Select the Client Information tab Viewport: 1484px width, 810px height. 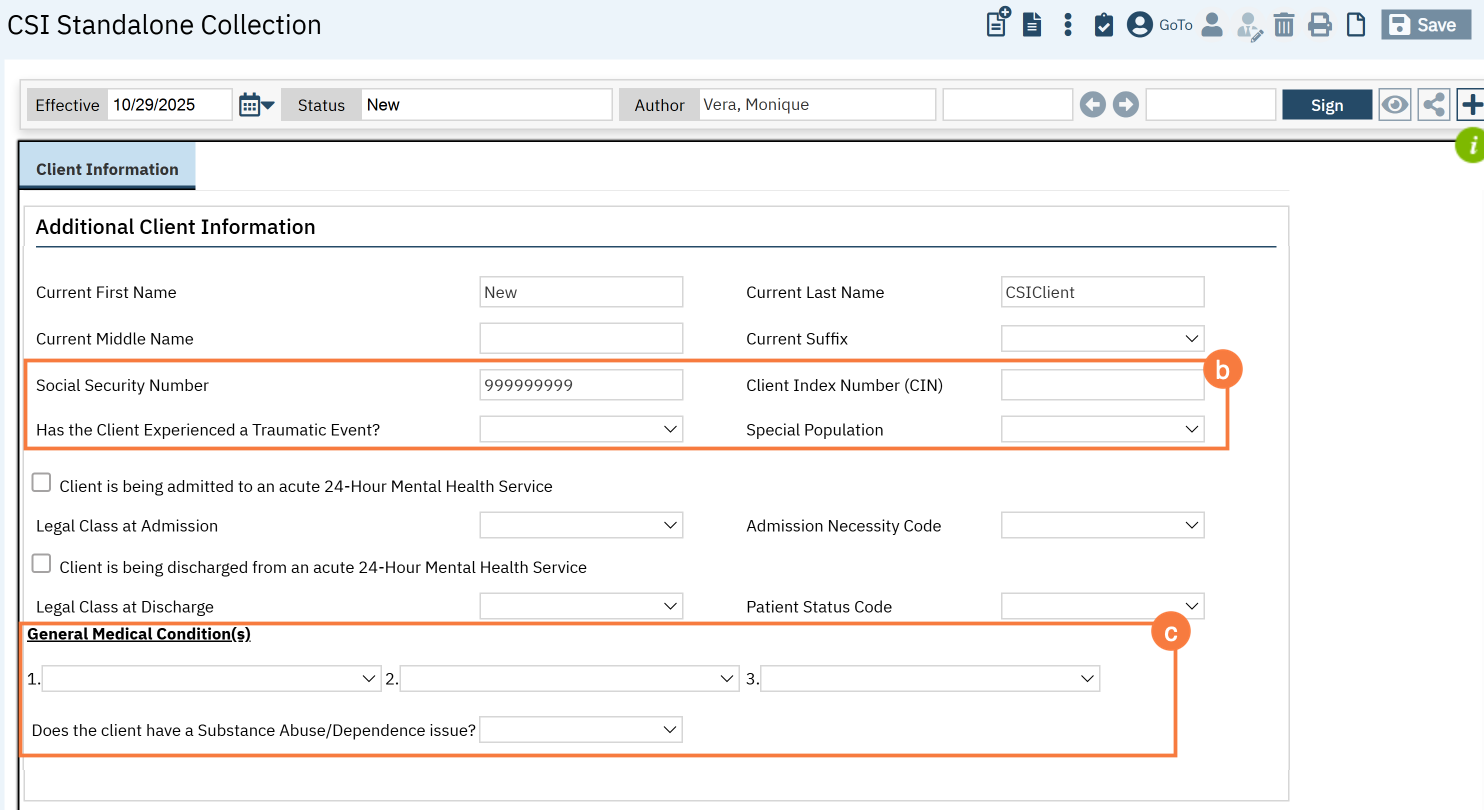(107, 169)
